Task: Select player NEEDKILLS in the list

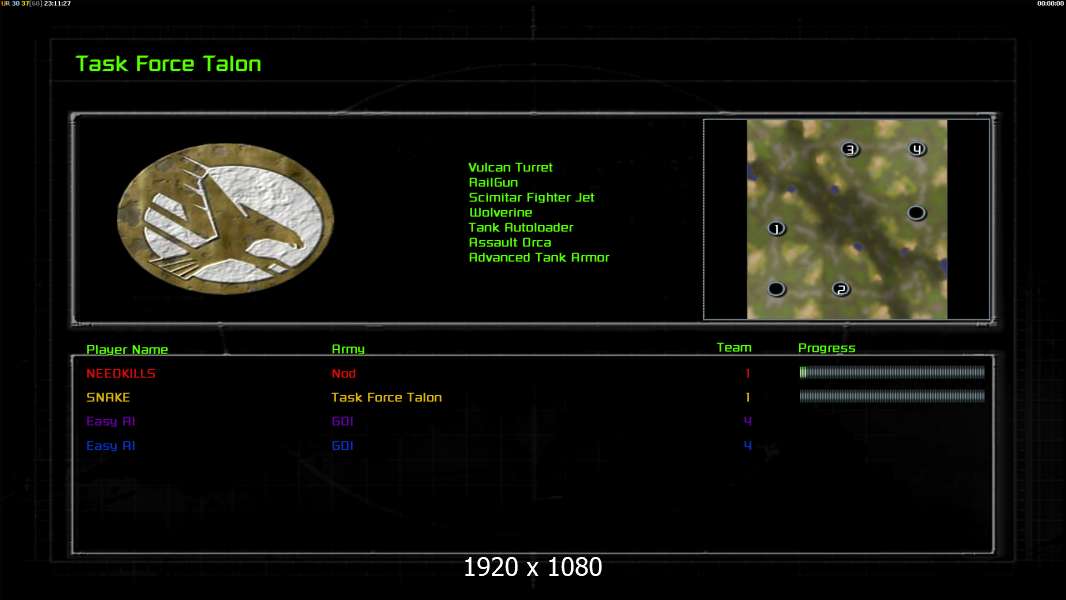Action: pyautogui.click(x=121, y=373)
